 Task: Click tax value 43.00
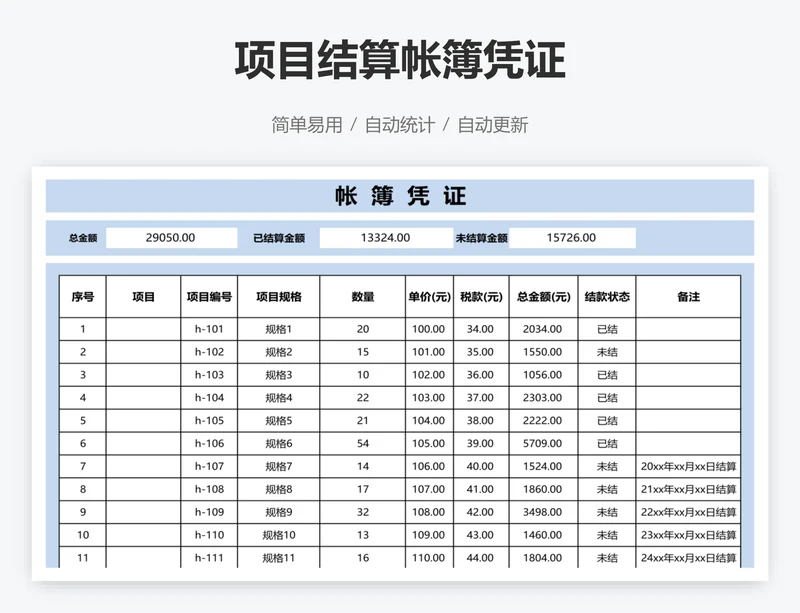click(x=481, y=535)
